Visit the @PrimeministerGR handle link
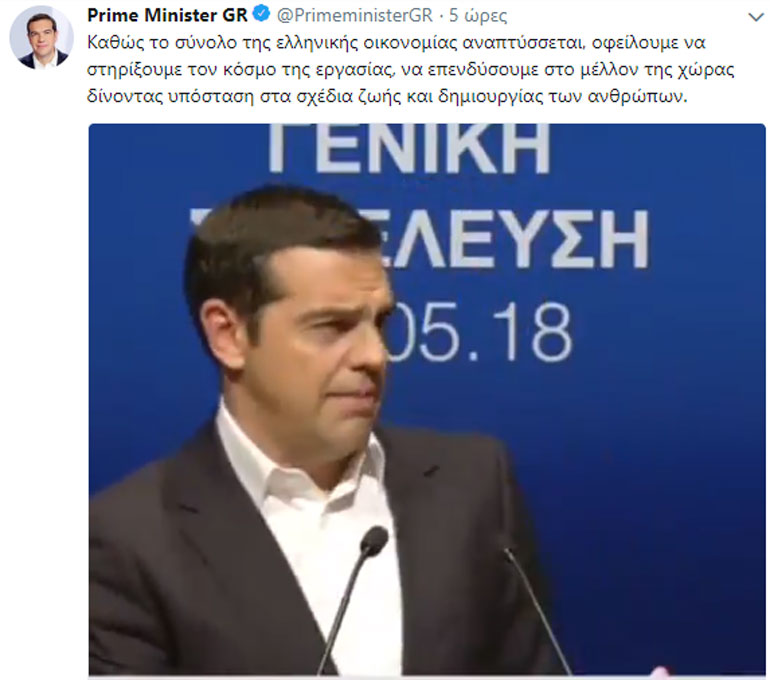Image resolution: width=770 pixels, height=680 pixels. point(355,15)
